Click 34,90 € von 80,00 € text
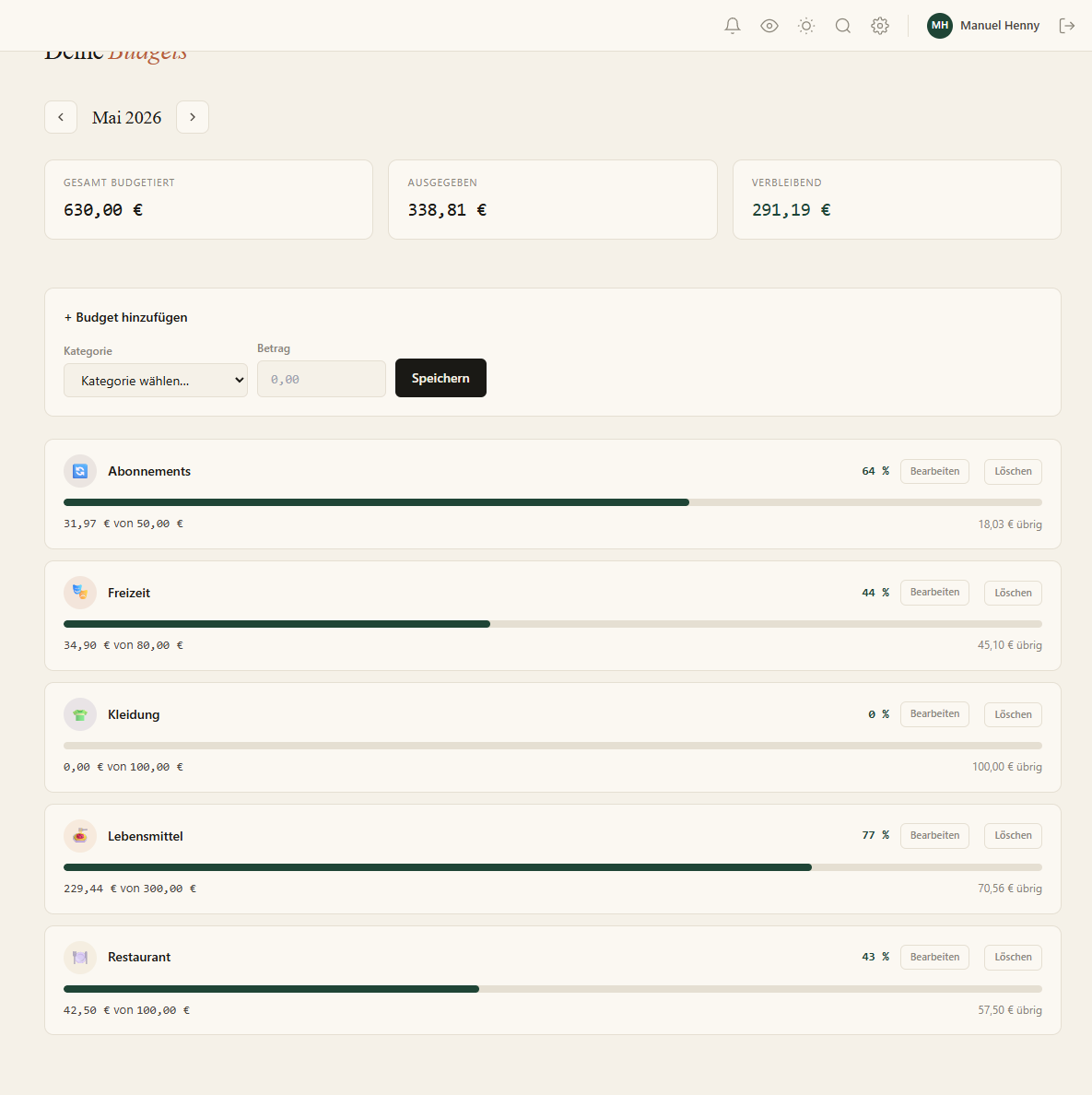1092x1095 pixels. coord(123,645)
